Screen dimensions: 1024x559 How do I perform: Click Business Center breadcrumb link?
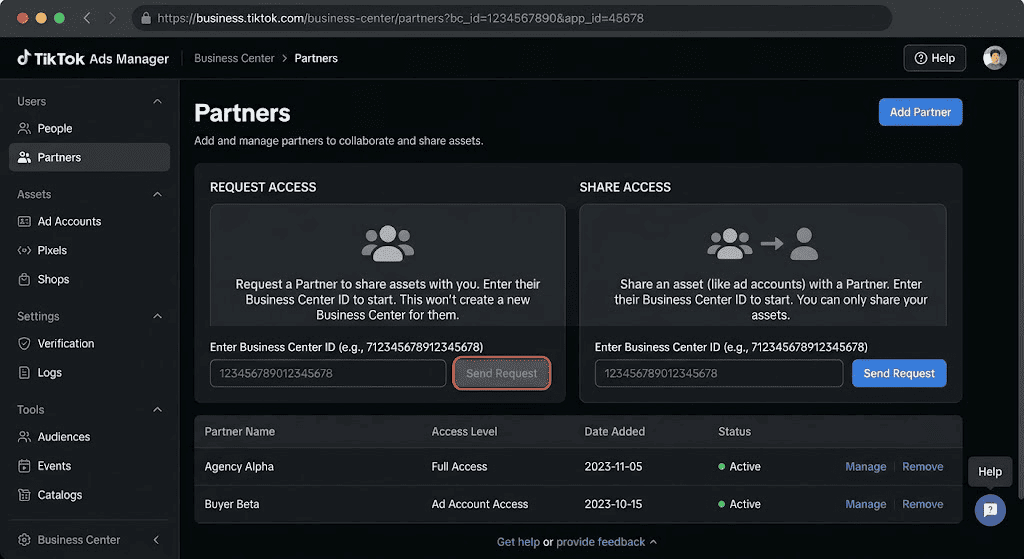tap(234, 58)
